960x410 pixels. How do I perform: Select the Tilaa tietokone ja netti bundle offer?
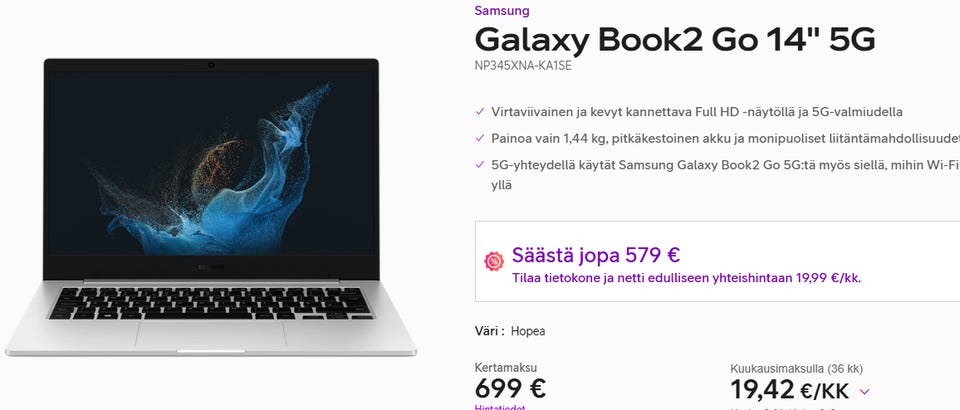[686, 278]
